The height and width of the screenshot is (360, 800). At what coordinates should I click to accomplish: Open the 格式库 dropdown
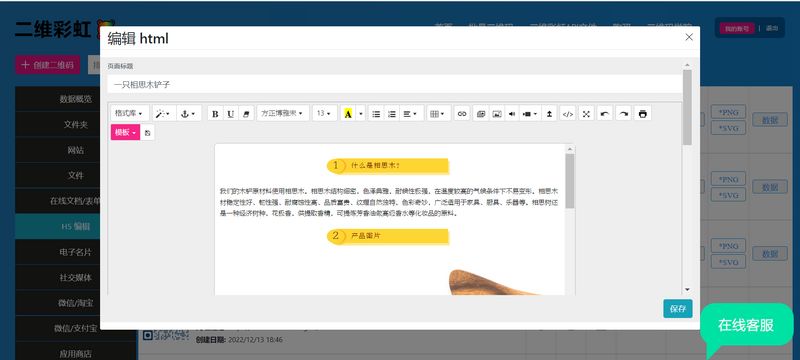tap(130, 113)
